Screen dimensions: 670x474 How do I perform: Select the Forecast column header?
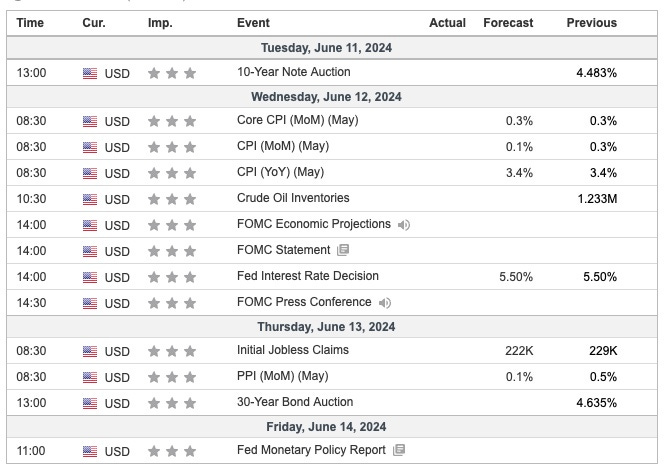pyautogui.click(x=508, y=23)
